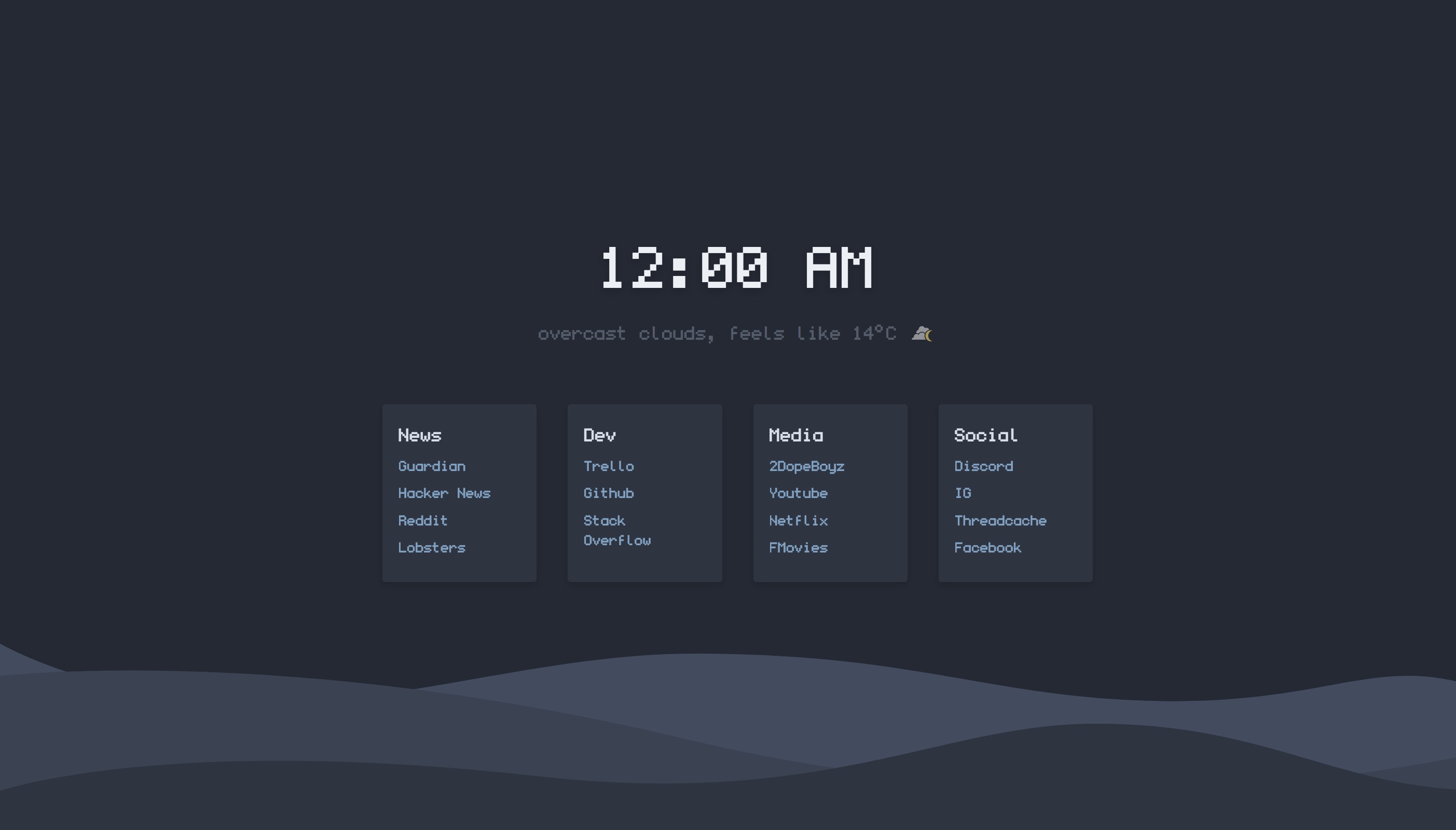This screenshot has height=830, width=1456.
Task: Open Lobsters community site
Action: (431, 547)
